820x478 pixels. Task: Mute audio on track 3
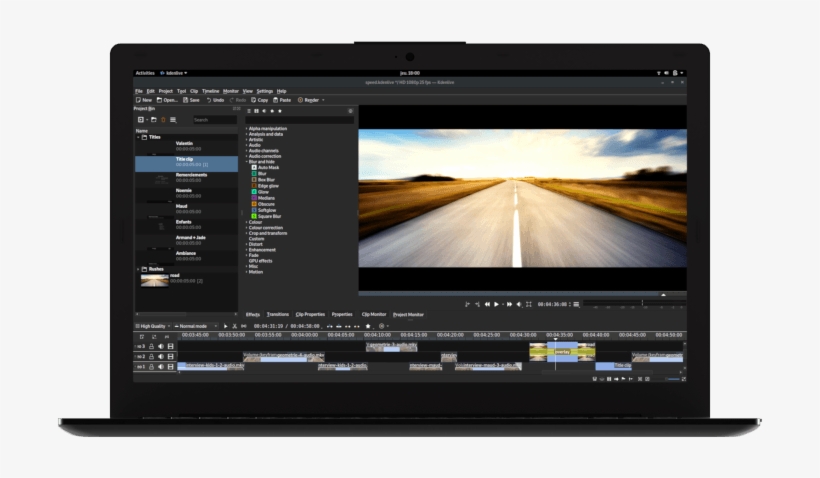161,347
